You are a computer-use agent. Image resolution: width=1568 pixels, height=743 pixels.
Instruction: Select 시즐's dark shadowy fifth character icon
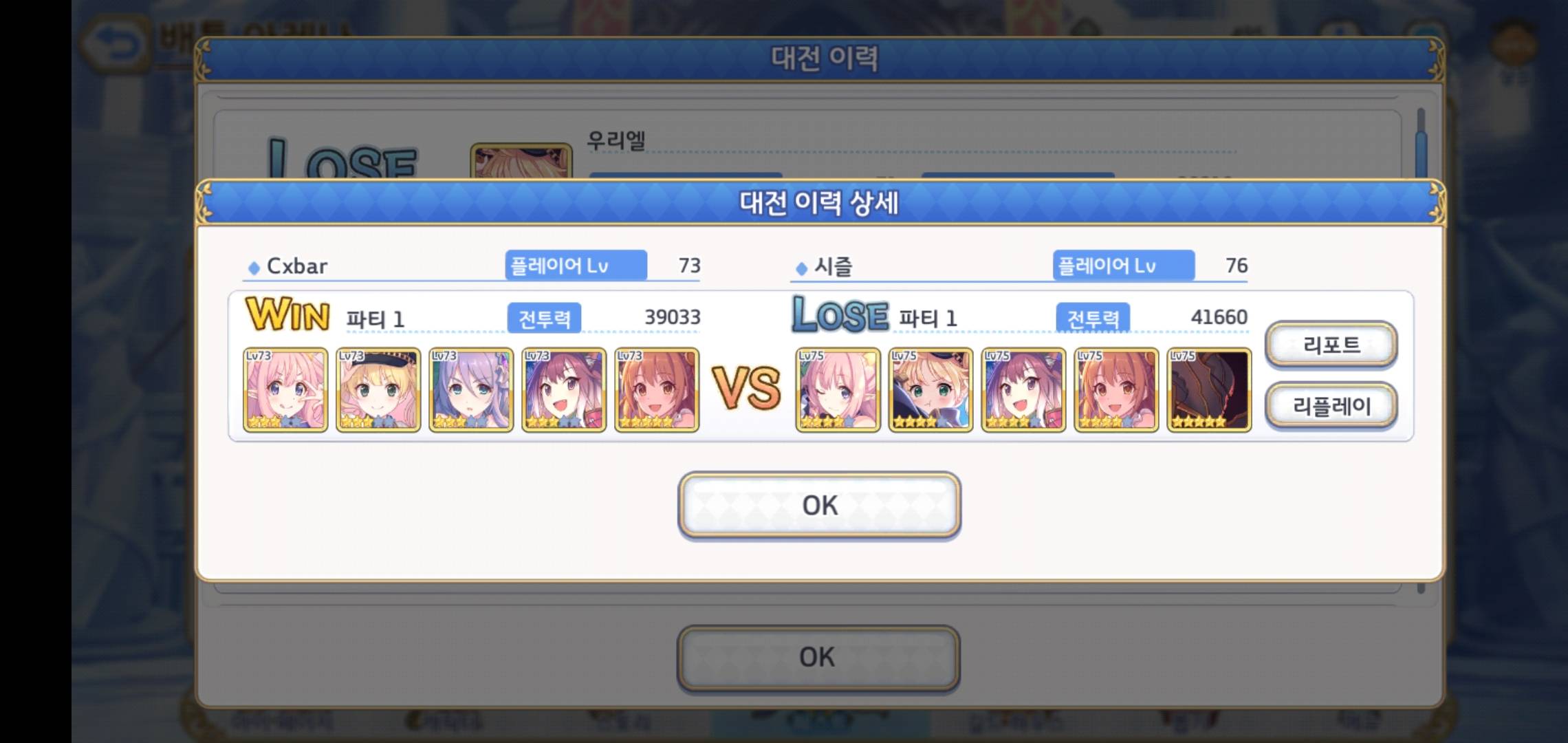click(1209, 389)
